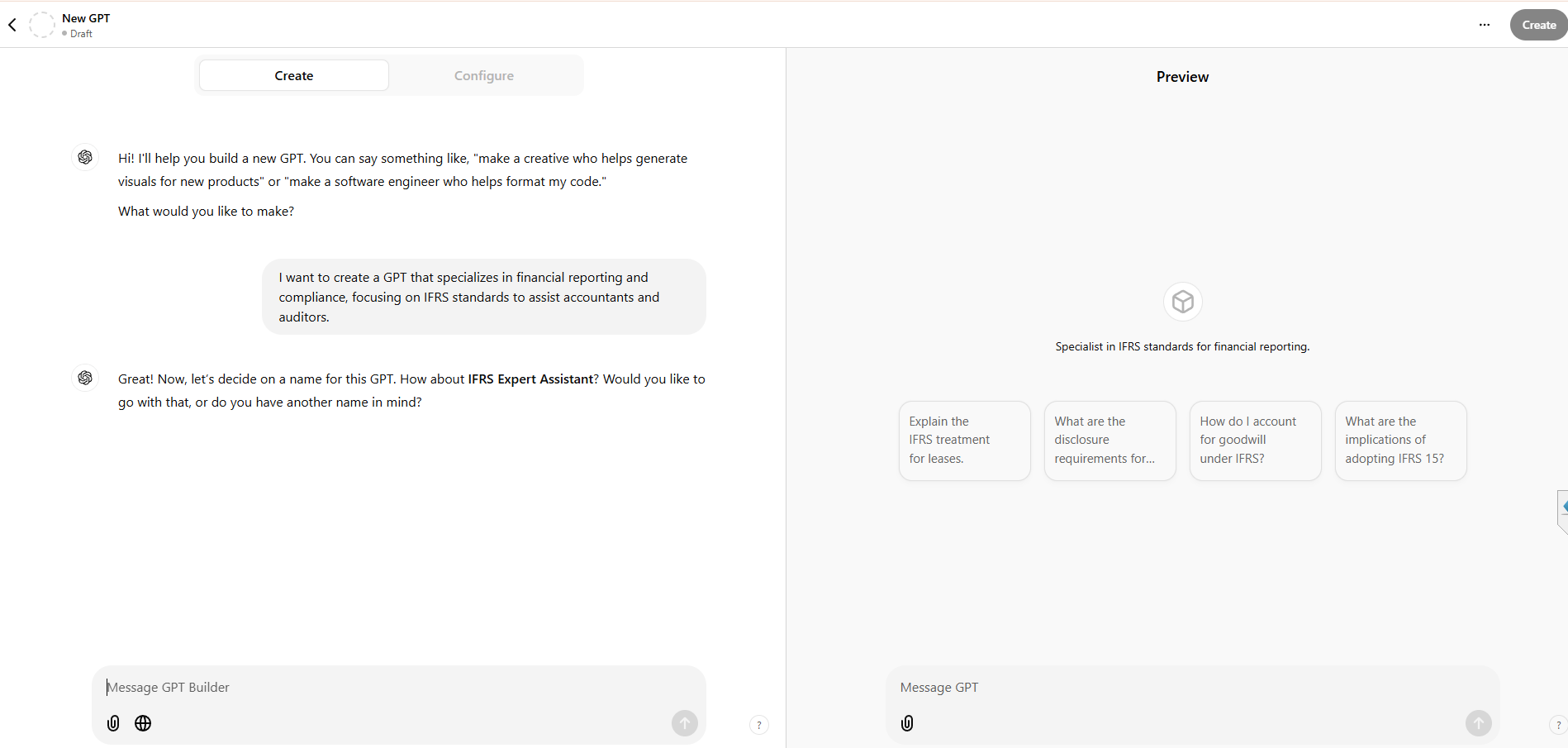Open the three-dot more options menu
The image size is (1568, 748).
1484,25
